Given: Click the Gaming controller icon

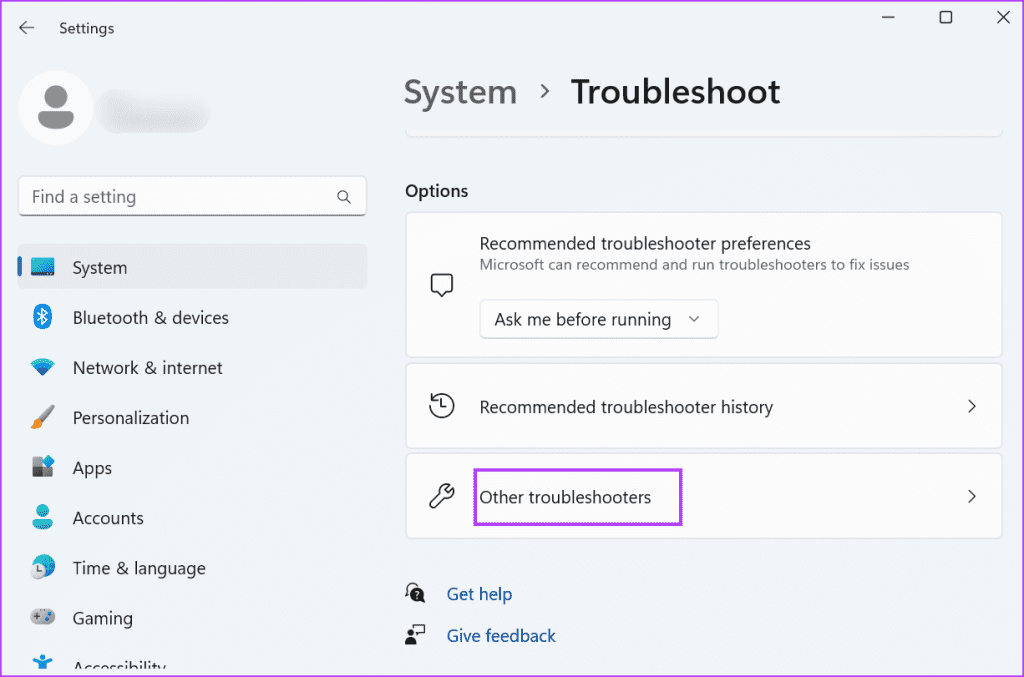Looking at the screenshot, I should point(42,617).
